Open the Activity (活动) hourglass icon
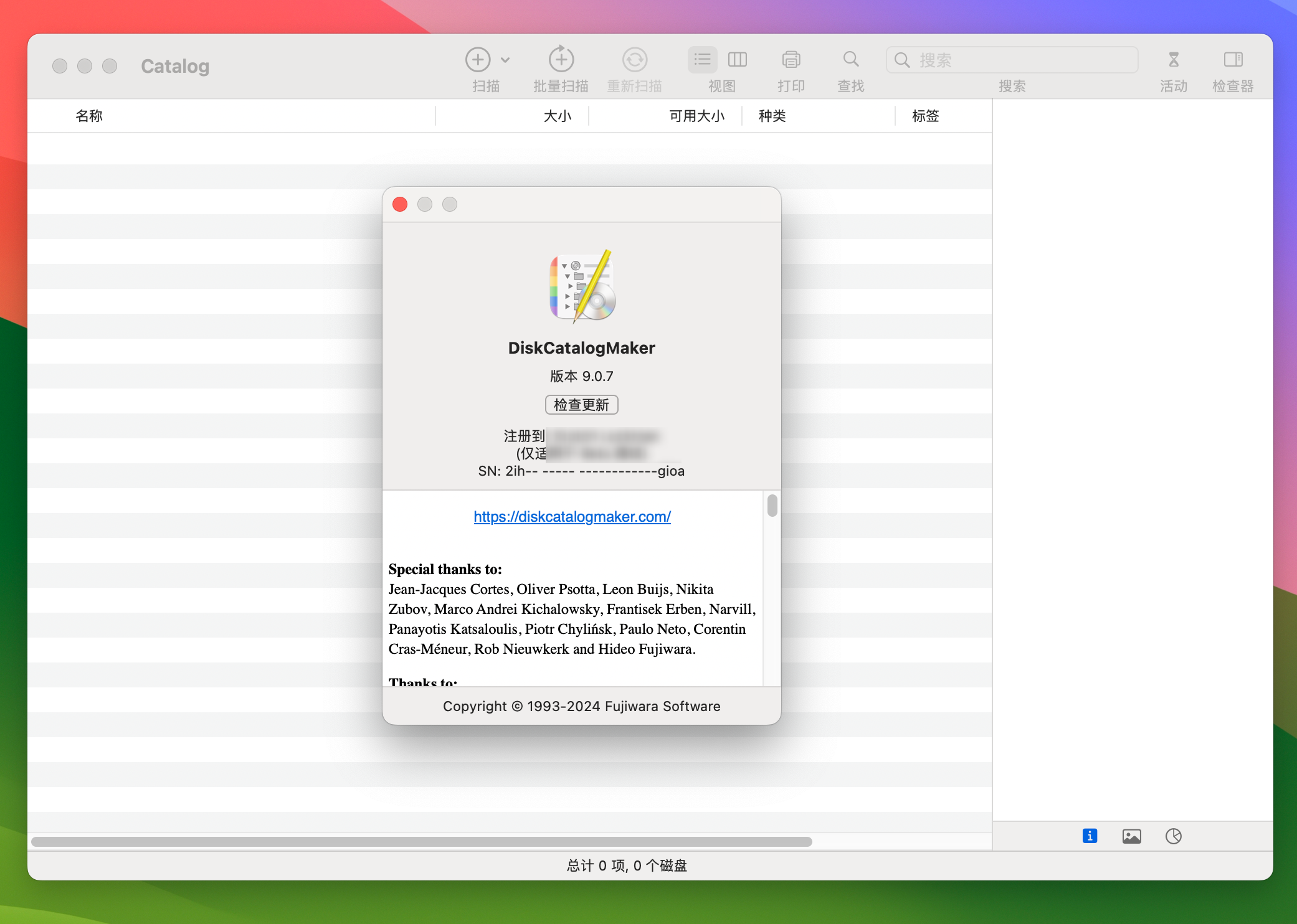1297x924 pixels. (1174, 60)
